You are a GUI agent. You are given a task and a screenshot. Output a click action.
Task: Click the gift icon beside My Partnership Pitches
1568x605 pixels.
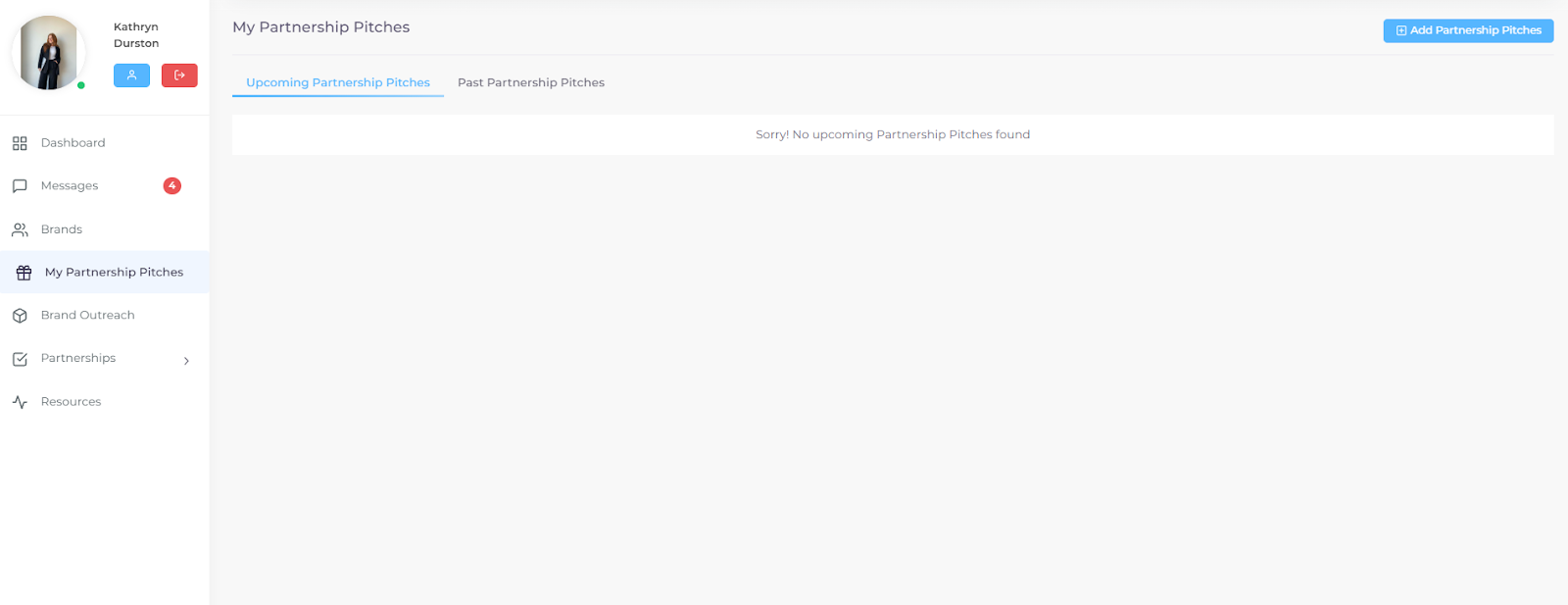pyautogui.click(x=24, y=273)
